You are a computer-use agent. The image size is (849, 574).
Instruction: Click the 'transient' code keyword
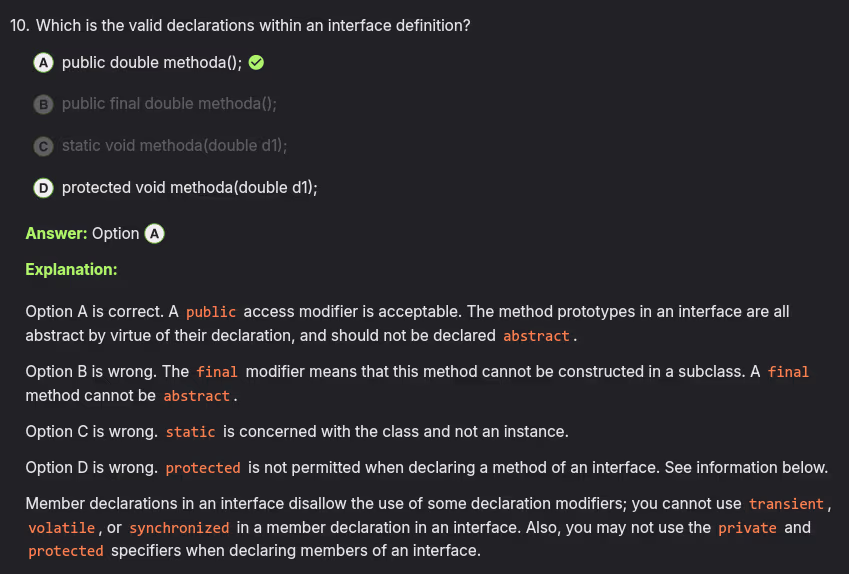786,505
